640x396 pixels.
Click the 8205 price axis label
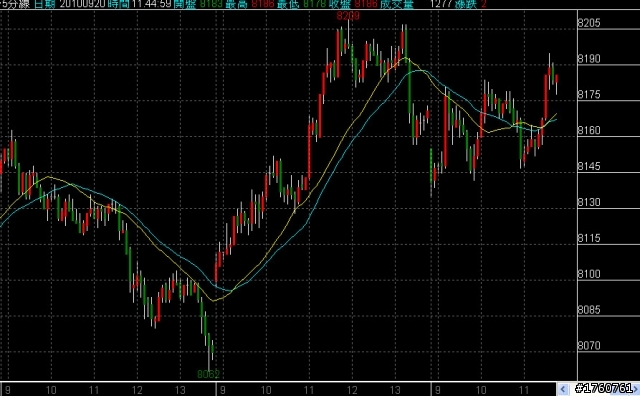589,23
